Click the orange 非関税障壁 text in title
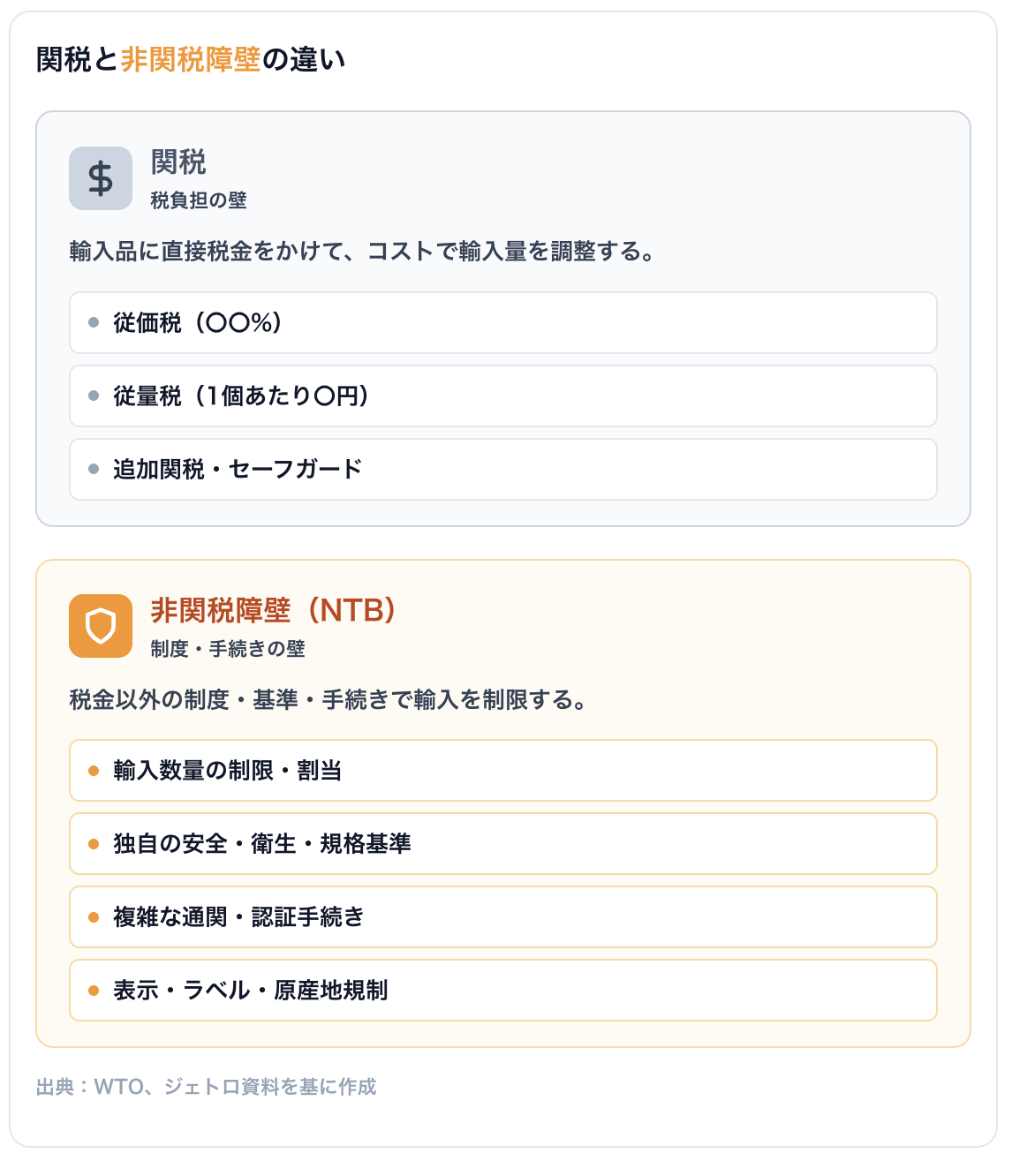 coord(191,60)
